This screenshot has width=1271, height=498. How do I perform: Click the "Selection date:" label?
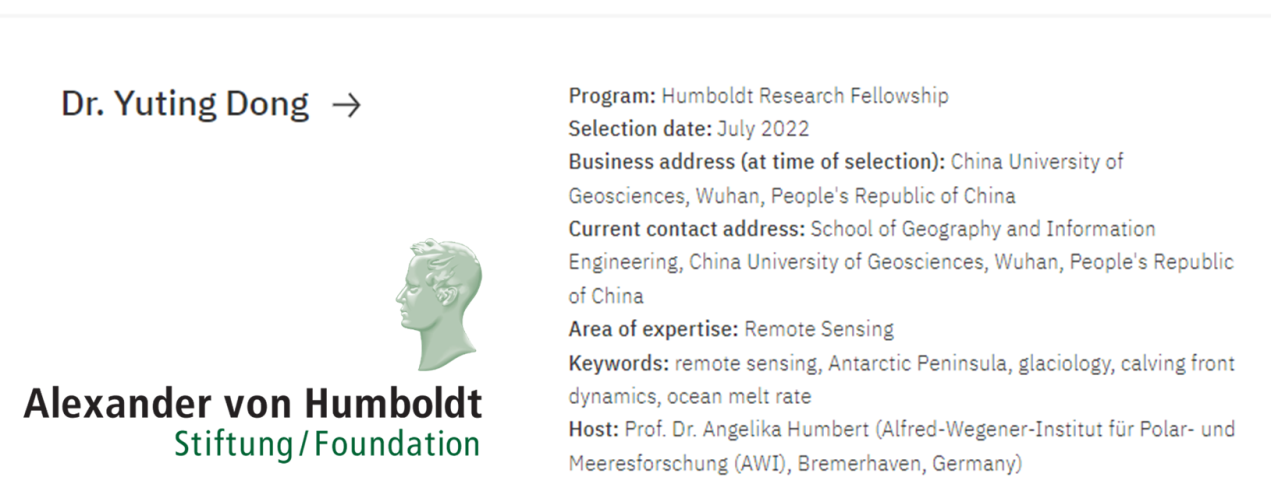tap(640, 129)
